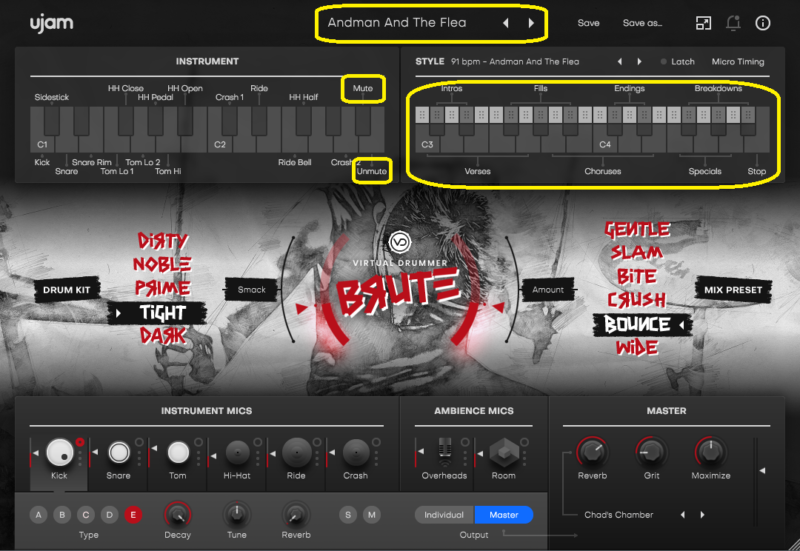Select the Crush mix preset

637,300
